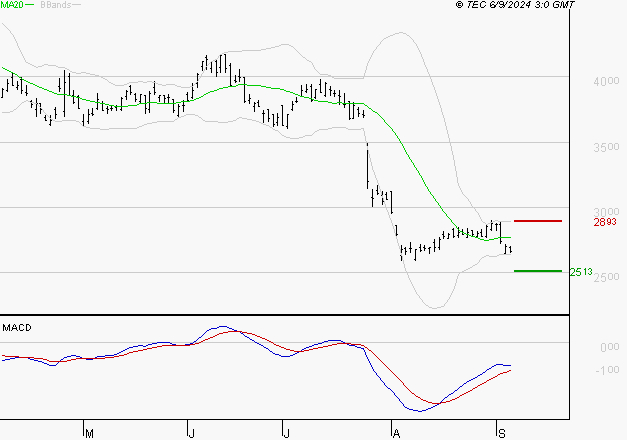Click the S month marker on time axis
Viewport: 627px width, 440px height.
(502, 434)
